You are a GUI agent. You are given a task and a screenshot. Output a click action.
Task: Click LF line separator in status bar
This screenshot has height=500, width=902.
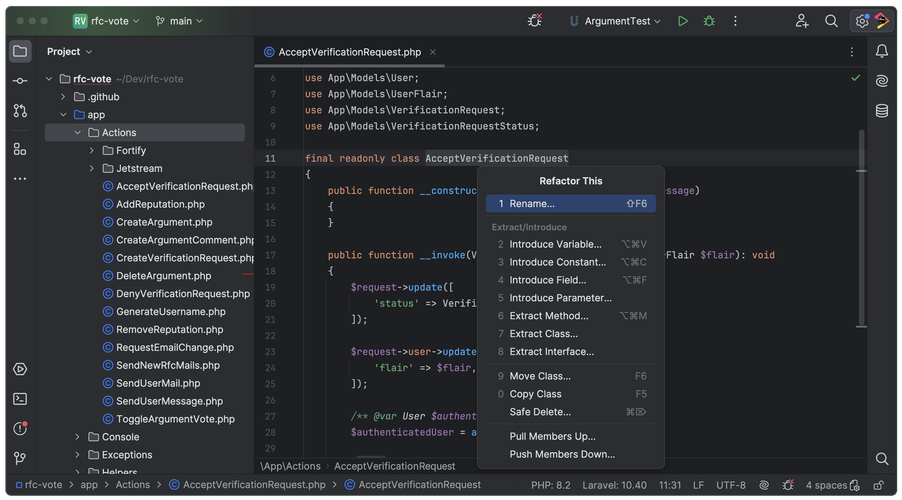pos(698,485)
